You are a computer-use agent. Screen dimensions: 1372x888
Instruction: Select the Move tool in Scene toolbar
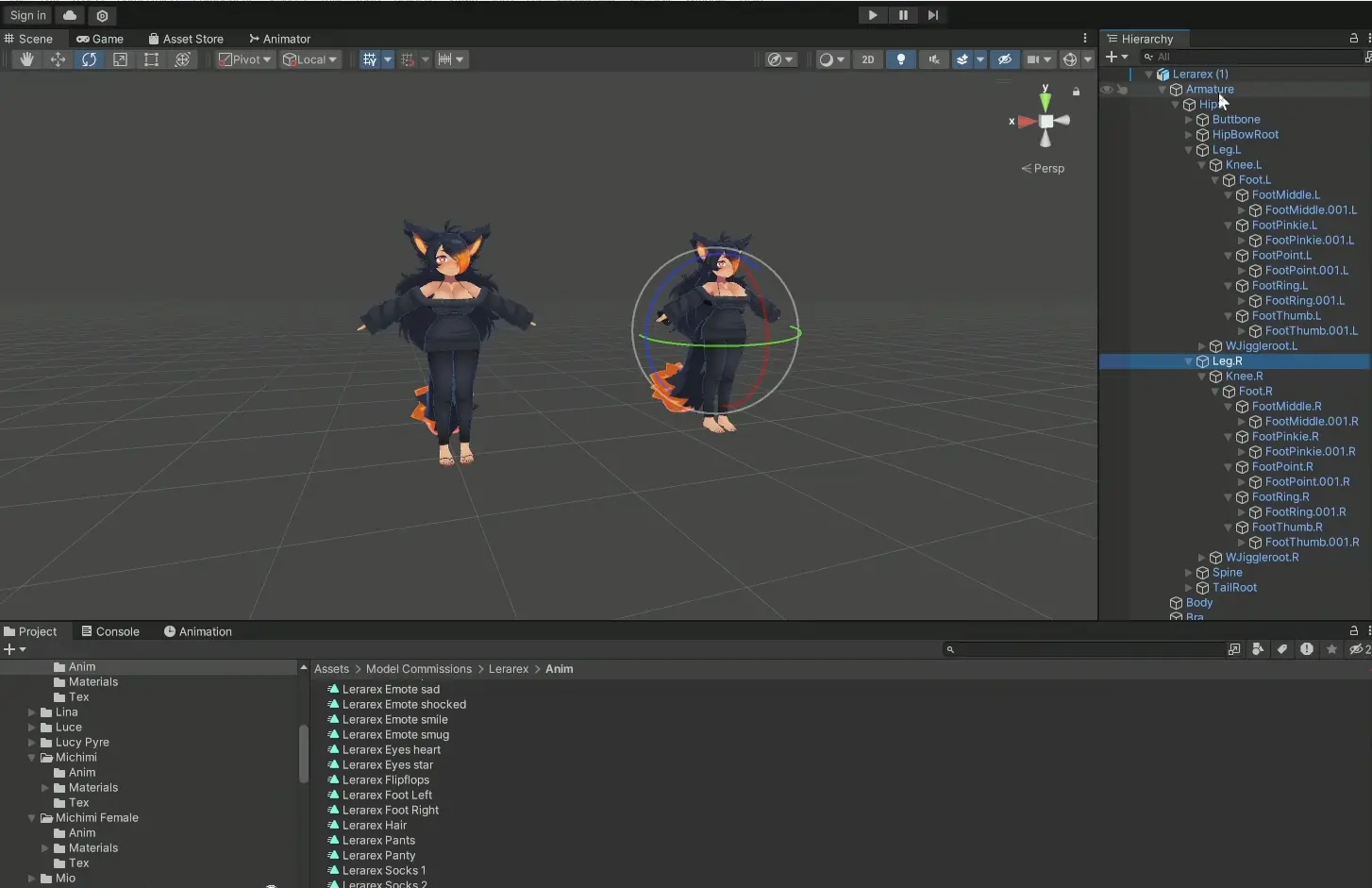(x=59, y=59)
